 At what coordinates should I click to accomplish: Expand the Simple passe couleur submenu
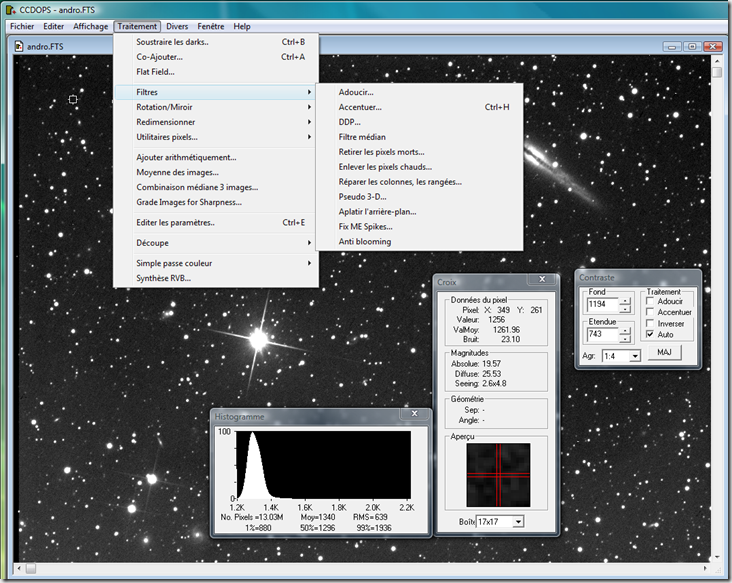(x=217, y=263)
